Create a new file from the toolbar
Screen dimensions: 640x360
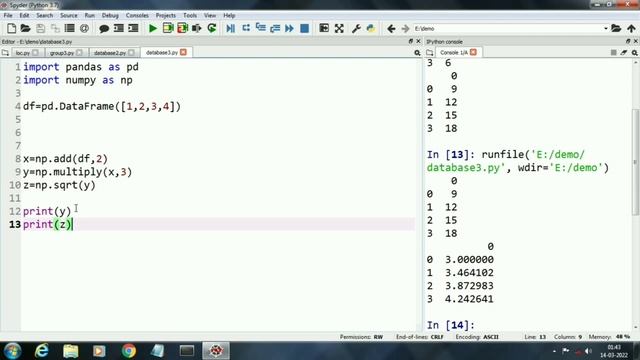pos(11,28)
